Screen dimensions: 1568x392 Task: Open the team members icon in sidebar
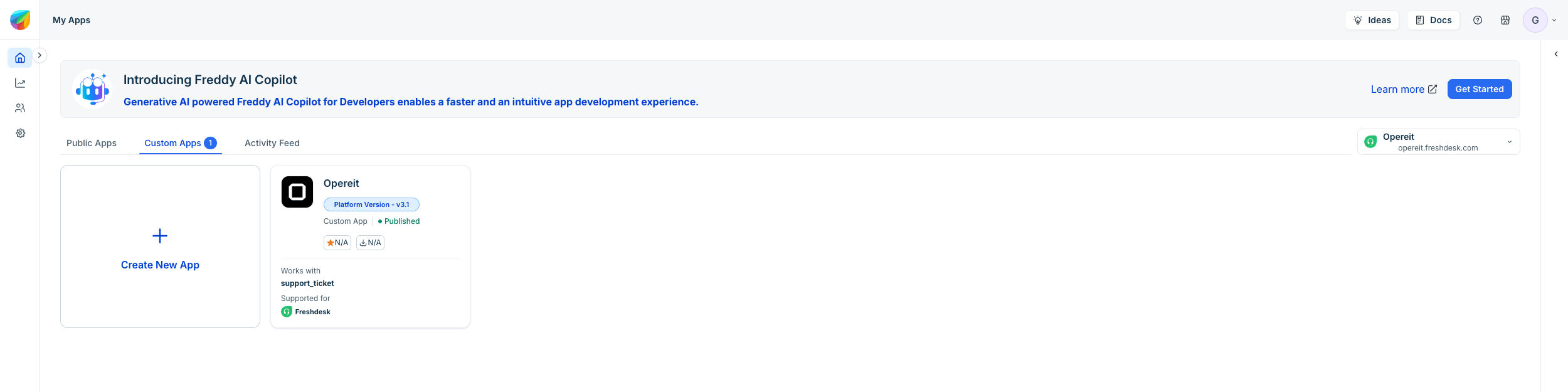[x=20, y=108]
